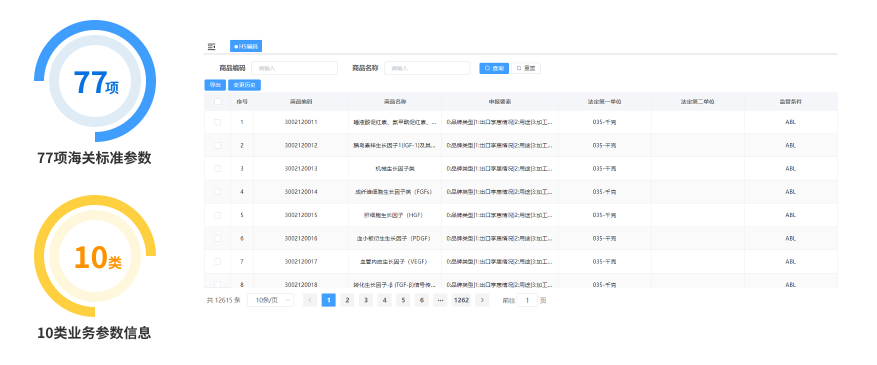Check the row for 3002120013

(218, 168)
